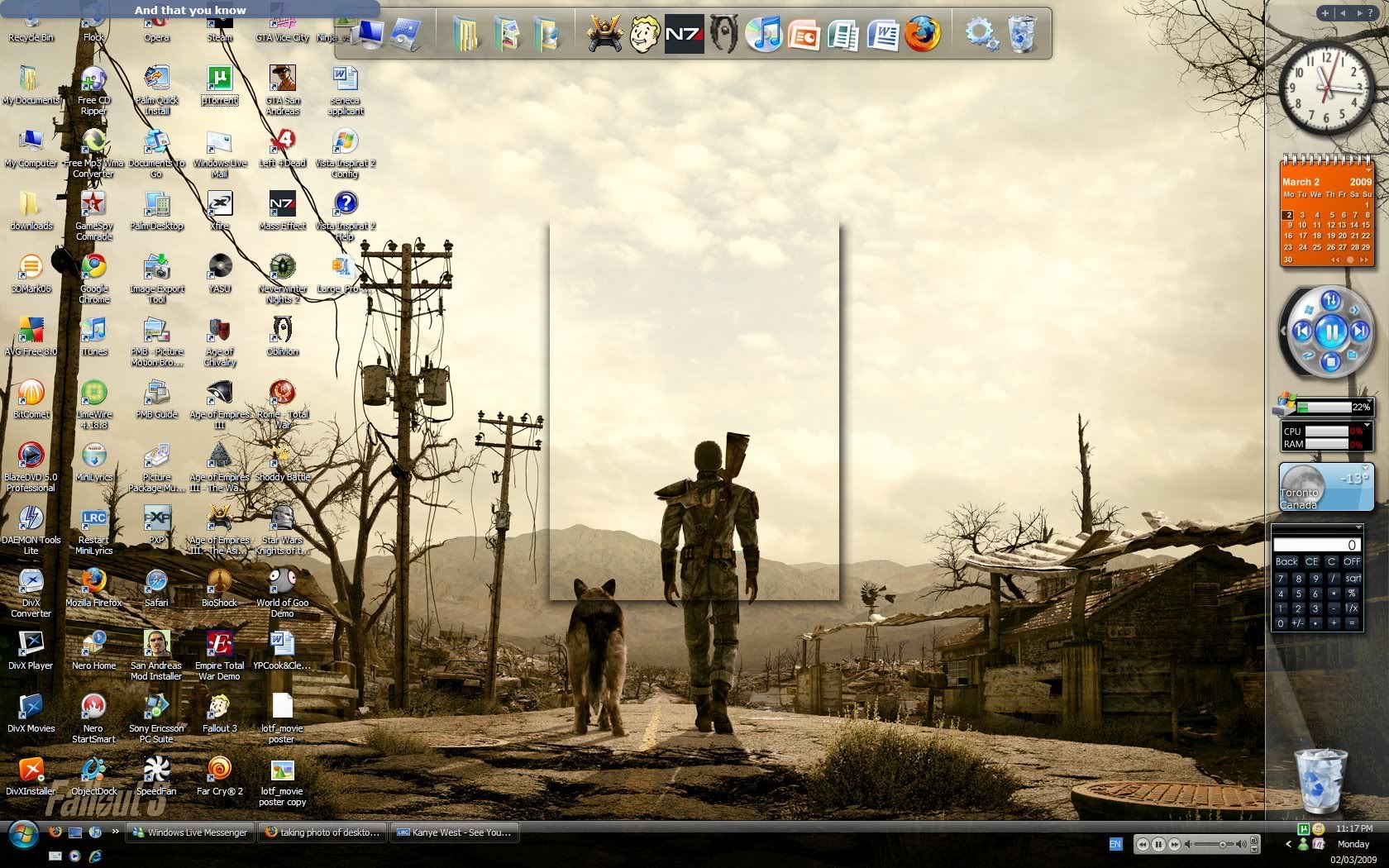Open the taskbar clock showing 11:17 PM
The width and height of the screenshot is (1389, 868).
click(1354, 827)
